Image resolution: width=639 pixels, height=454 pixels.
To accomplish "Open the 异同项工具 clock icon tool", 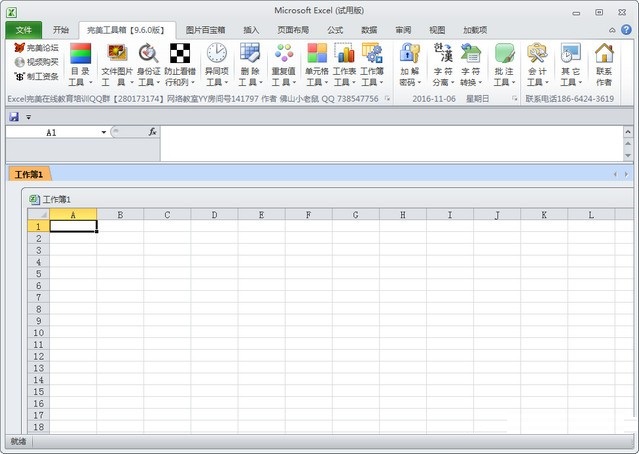I will click(216, 65).
